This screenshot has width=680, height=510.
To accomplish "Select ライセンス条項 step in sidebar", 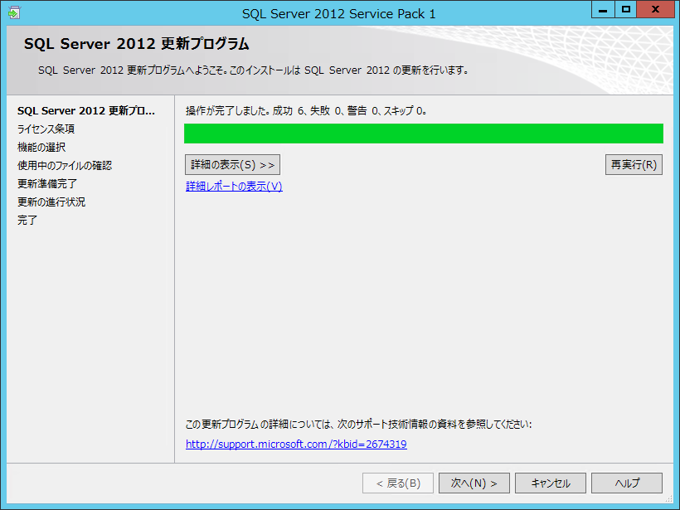I will [x=46, y=129].
